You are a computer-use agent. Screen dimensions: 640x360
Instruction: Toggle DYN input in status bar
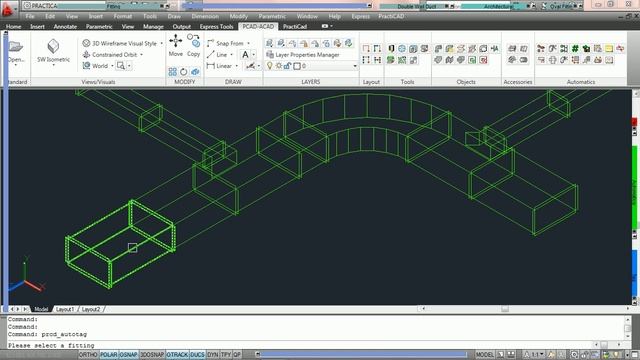pyautogui.click(x=213, y=355)
